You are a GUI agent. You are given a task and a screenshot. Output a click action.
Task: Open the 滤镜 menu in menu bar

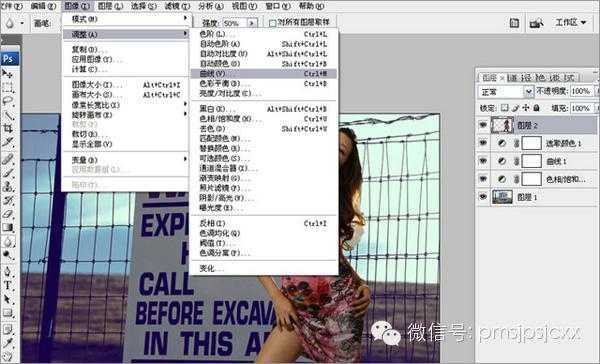click(177, 6)
